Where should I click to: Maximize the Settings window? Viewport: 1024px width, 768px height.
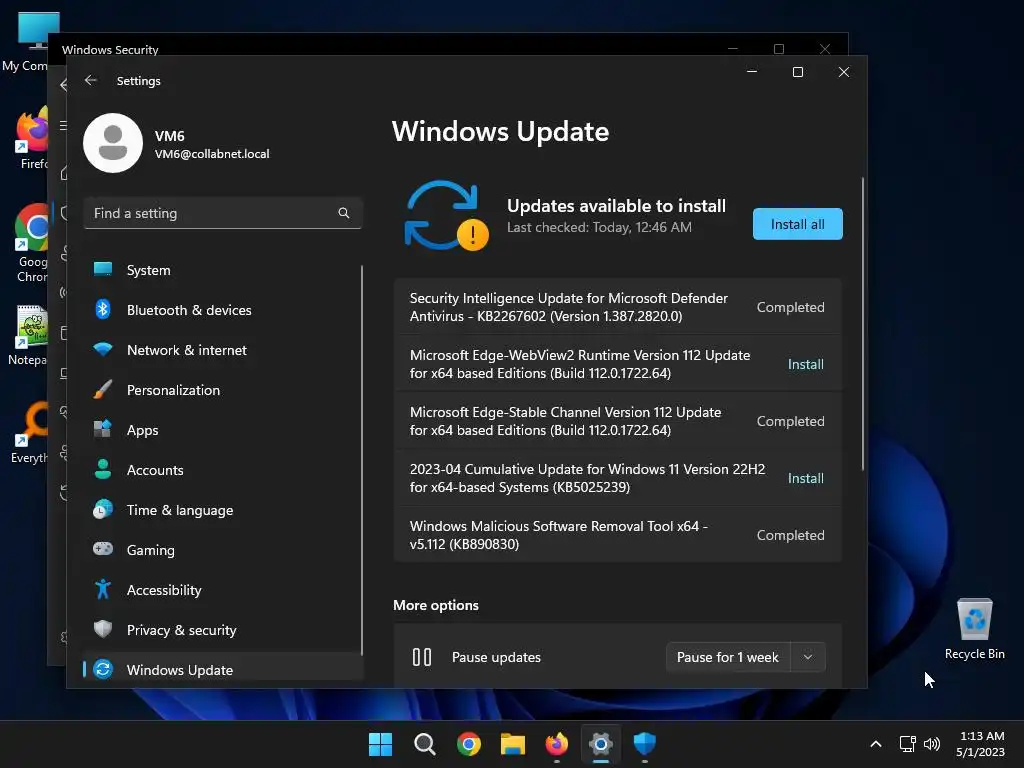tap(797, 72)
